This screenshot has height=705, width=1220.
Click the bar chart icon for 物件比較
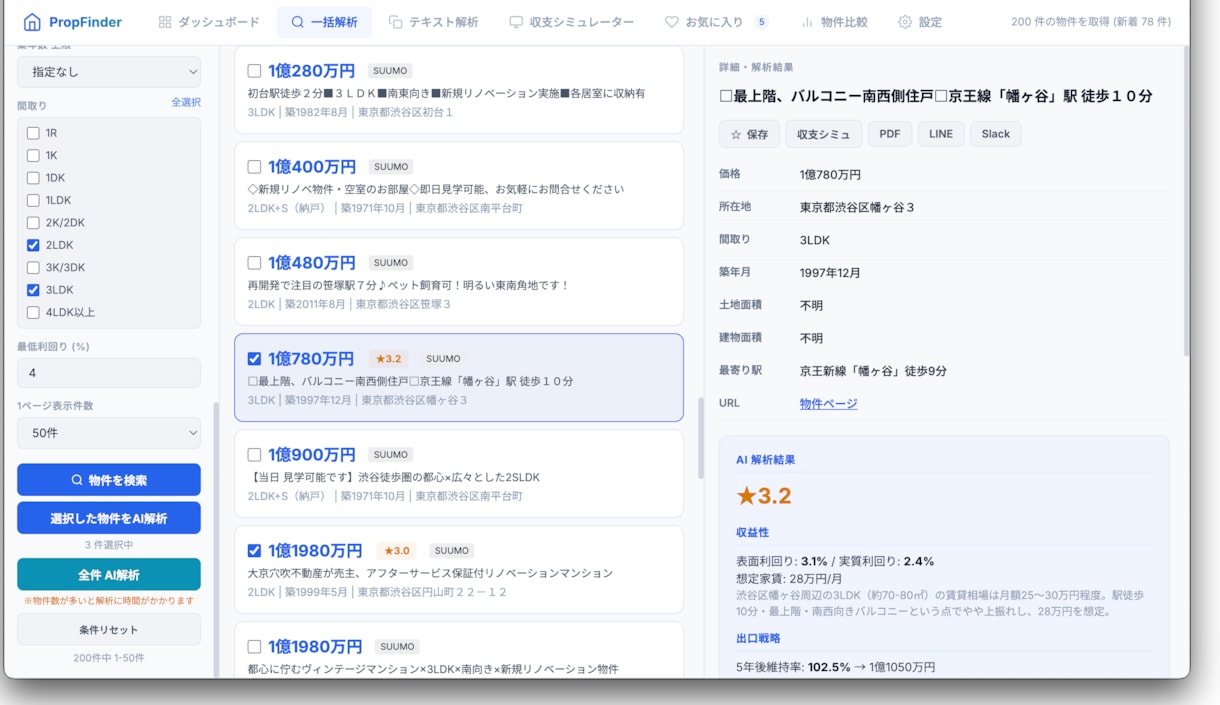(x=807, y=22)
